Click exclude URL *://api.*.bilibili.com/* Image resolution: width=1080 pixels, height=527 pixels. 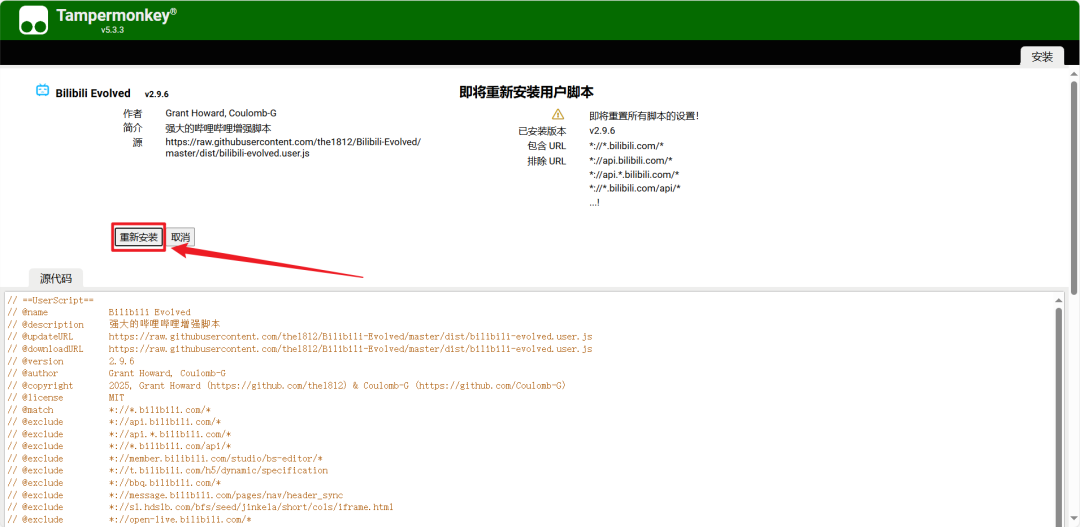634,174
